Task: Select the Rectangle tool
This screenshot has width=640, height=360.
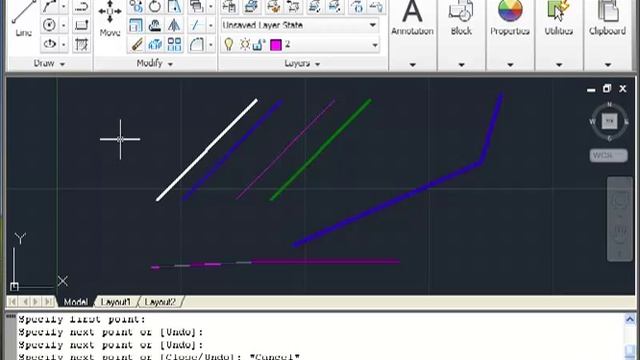Action: (x=81, y=25)
